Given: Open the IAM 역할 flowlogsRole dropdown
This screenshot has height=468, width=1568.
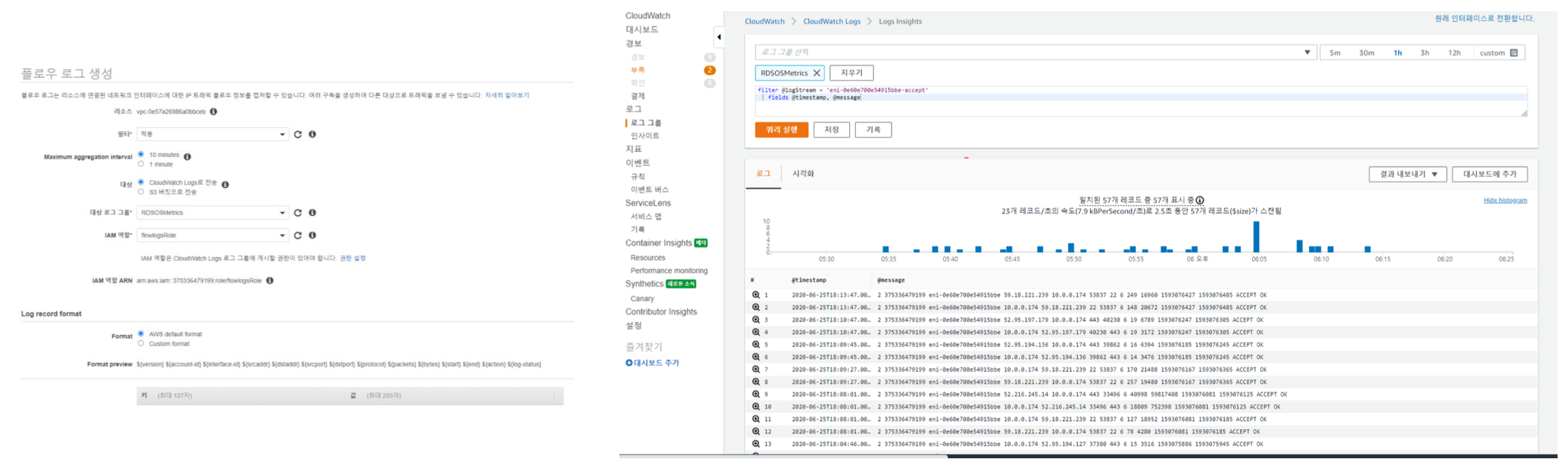Looking at the screenshot, I should tap(212, 235).
